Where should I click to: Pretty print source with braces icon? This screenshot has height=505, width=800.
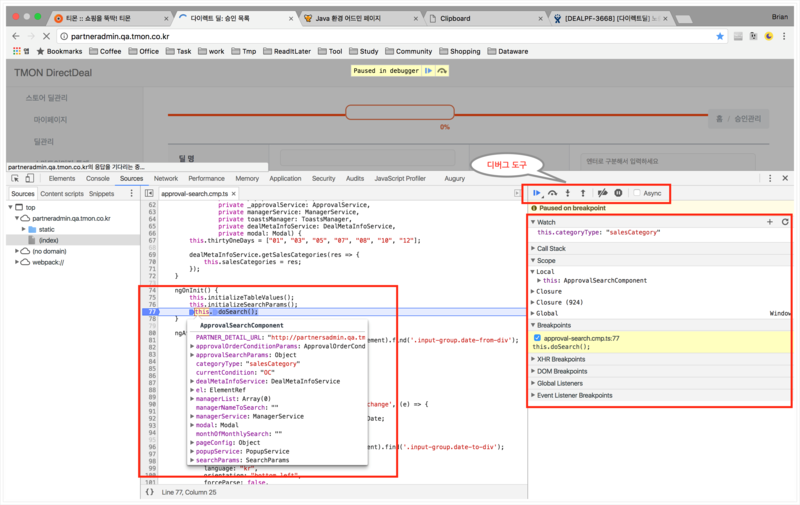pyautogui.click(x=149, y=492)
